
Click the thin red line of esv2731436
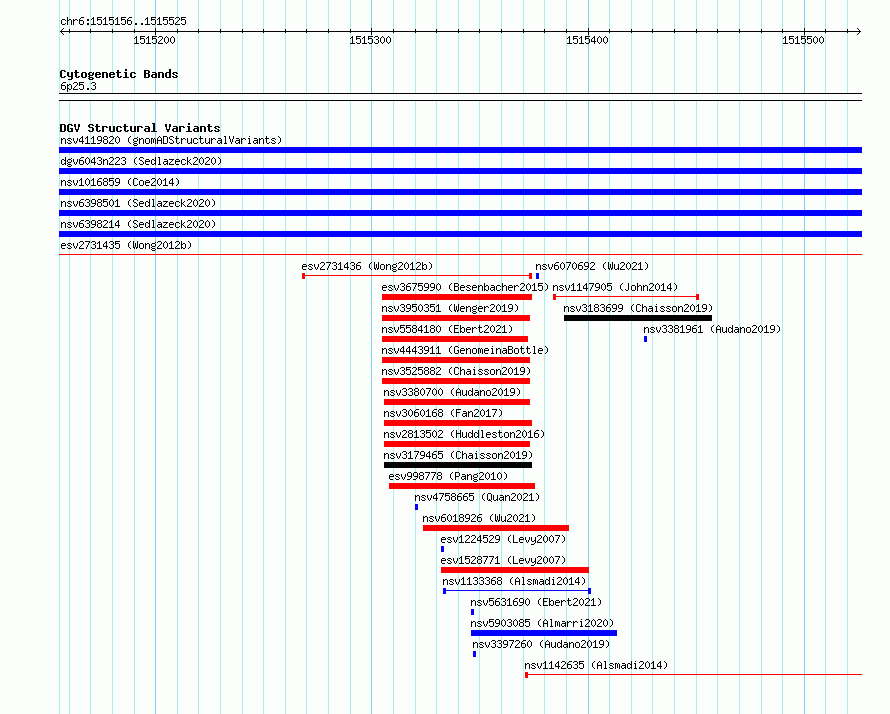417,276
